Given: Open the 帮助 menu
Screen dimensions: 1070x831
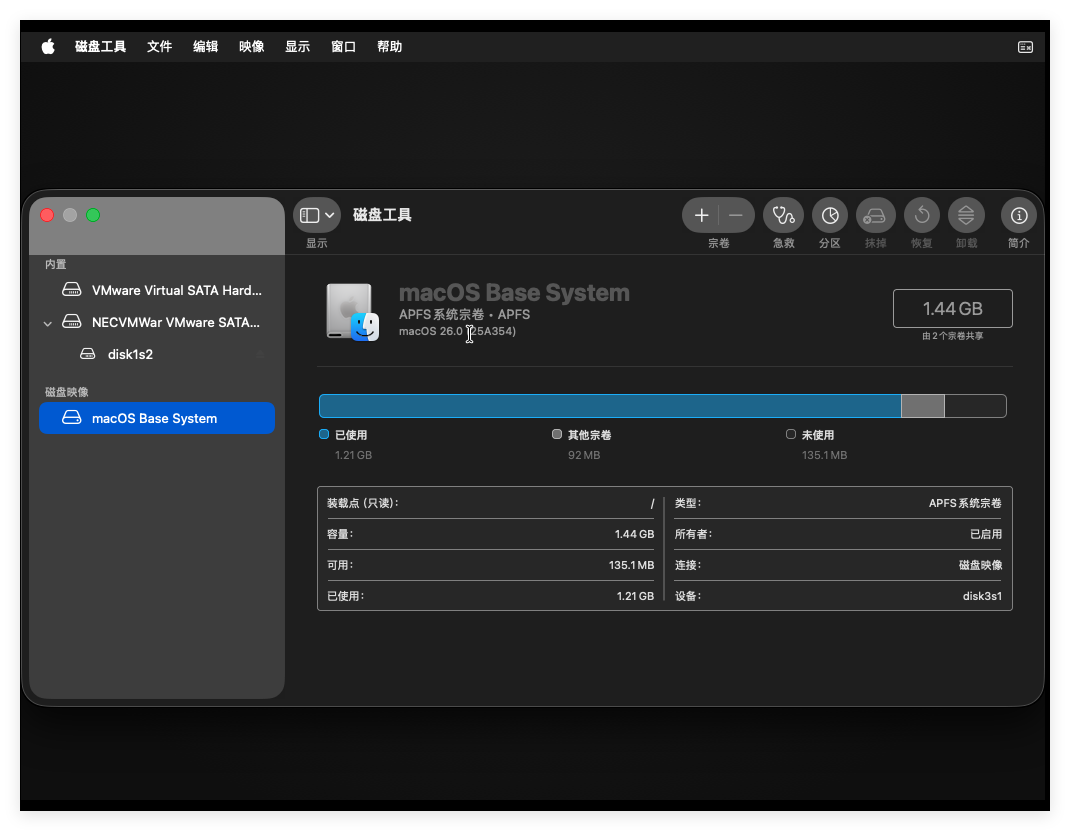Looking at the screenshot, I should pyautogui.click(x=390, y=46).
